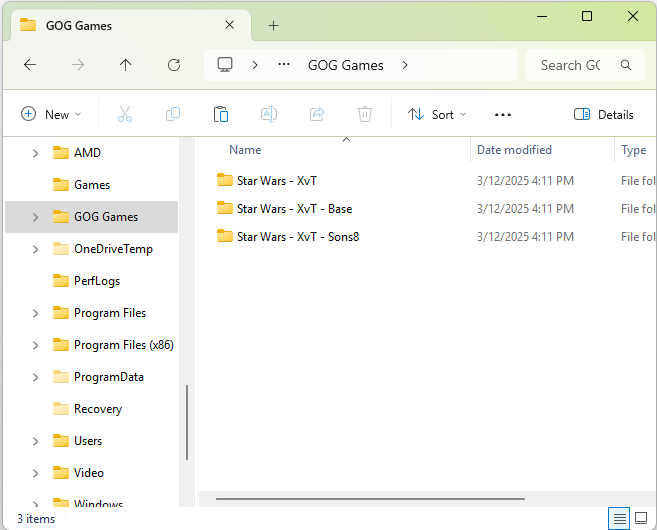Viewport: 657px width, 530px height.
Task: Click the Delete trash icon
Action: (x=365, y=115)
